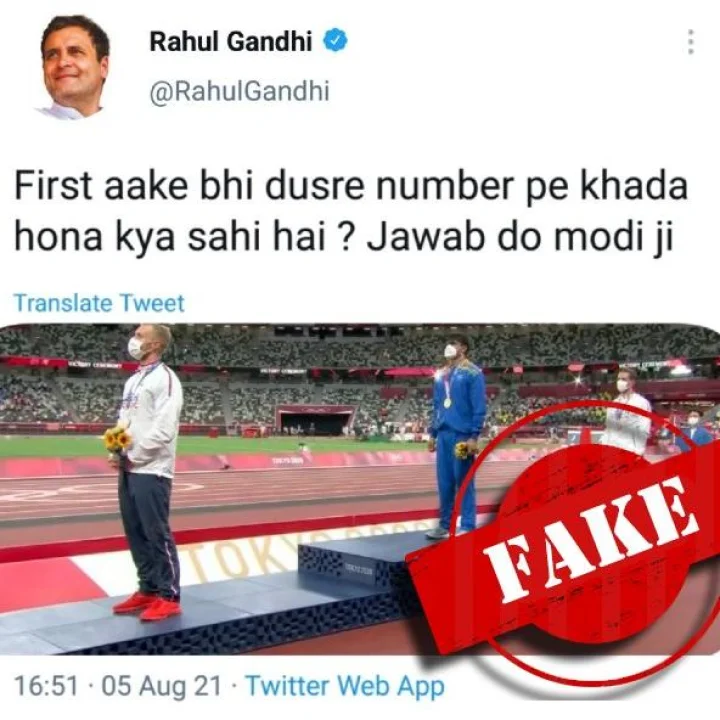The height and width of the screenshot is (720, 720).
Task: Click the "Jawab do modi ji" text line
Action: [520, 237]
